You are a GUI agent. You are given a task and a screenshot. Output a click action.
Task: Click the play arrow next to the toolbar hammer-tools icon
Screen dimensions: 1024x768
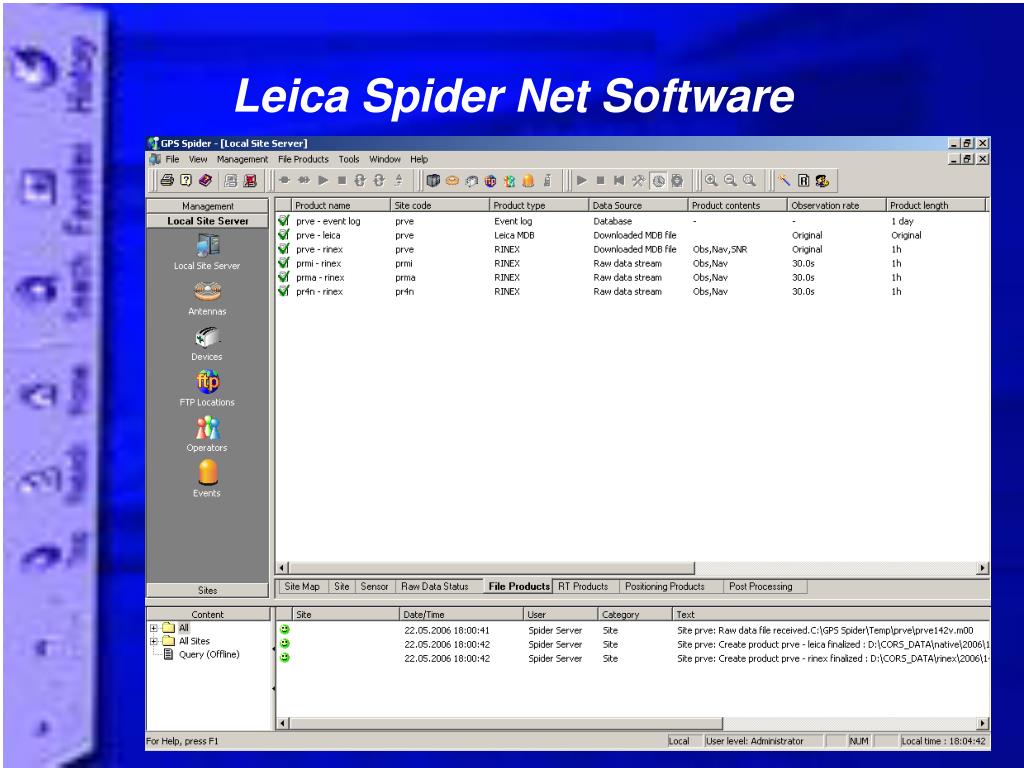[581, 180]
